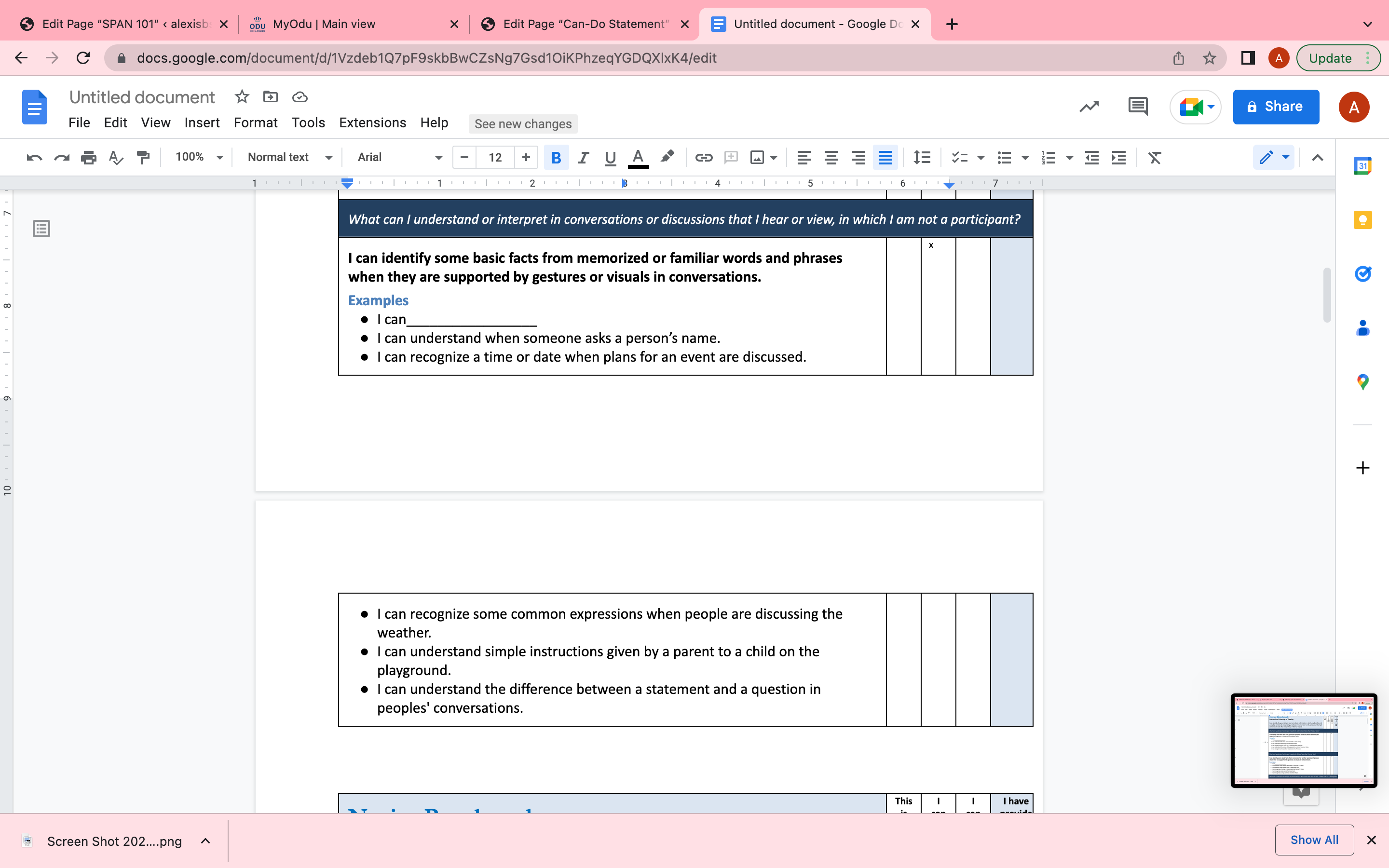The image size is (1389, 868).
Task: Open the View menu
Action: [x=156, y=123]
